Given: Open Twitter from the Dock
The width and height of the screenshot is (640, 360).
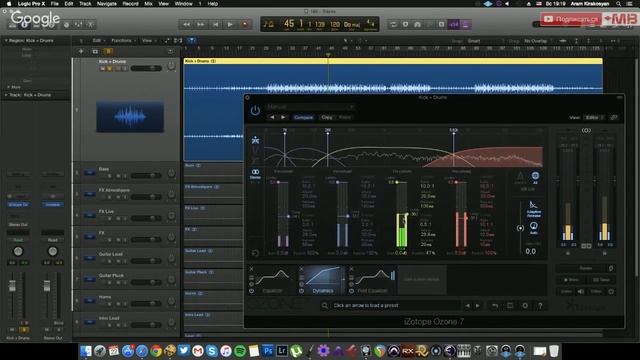Looking at the screenshot, I should (x=184, y=351).
